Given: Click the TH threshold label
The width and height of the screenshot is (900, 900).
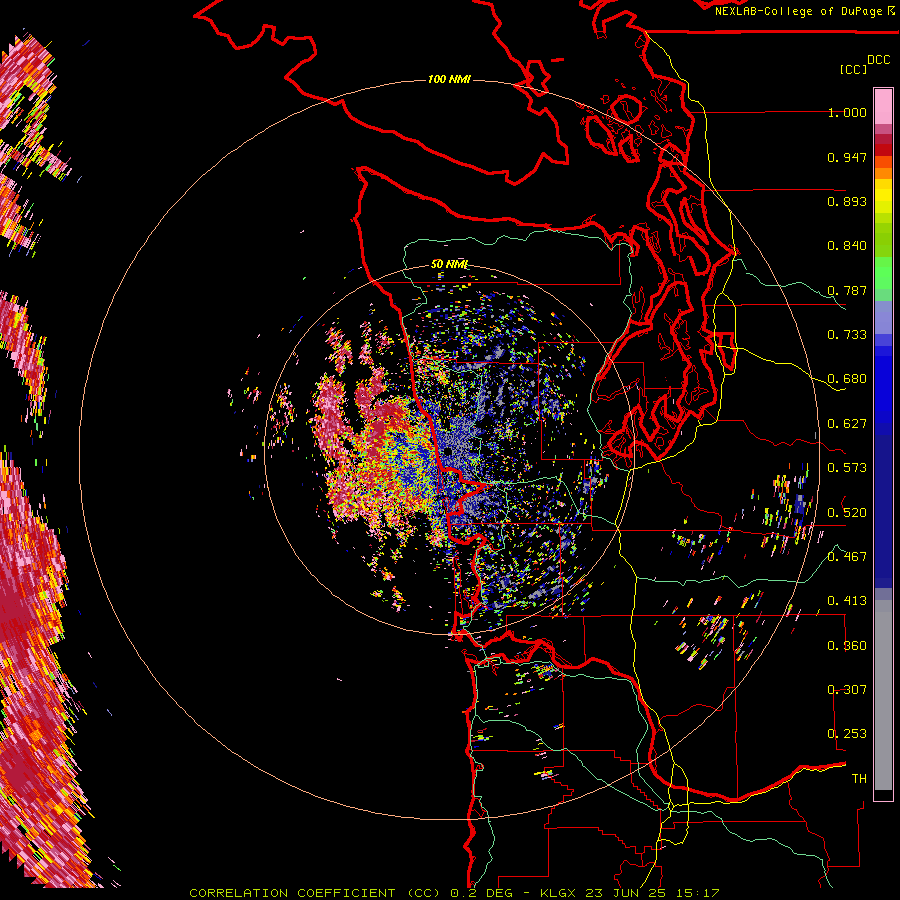Looking at the screenshot, I should tap(859, 779).
